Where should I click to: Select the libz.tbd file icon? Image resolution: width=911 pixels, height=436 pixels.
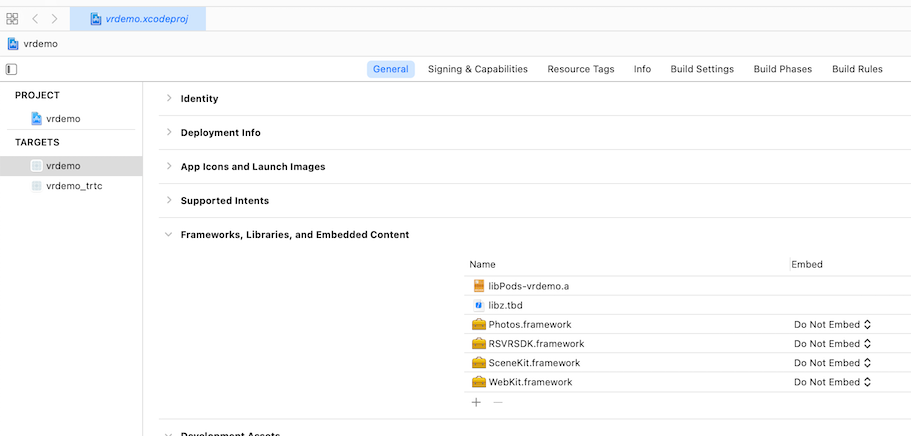tap(479, 305)
